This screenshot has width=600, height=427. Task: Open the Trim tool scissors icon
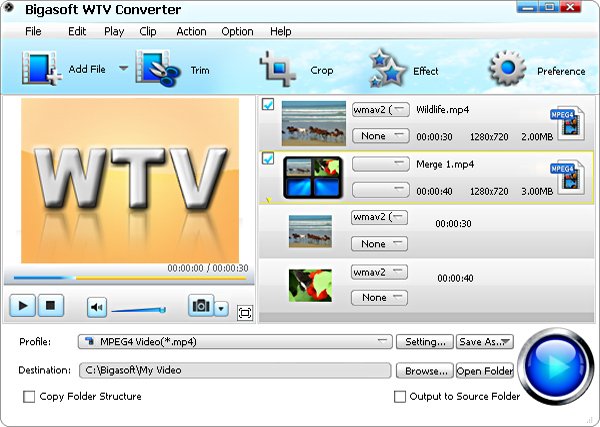(x=158, y=68)
